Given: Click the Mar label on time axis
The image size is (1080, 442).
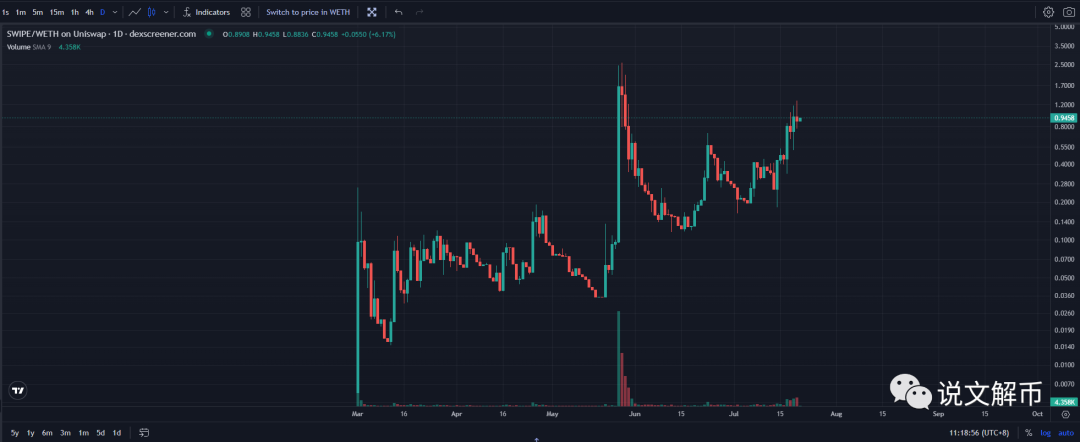Looking at the screenshot, I should 357,414.
